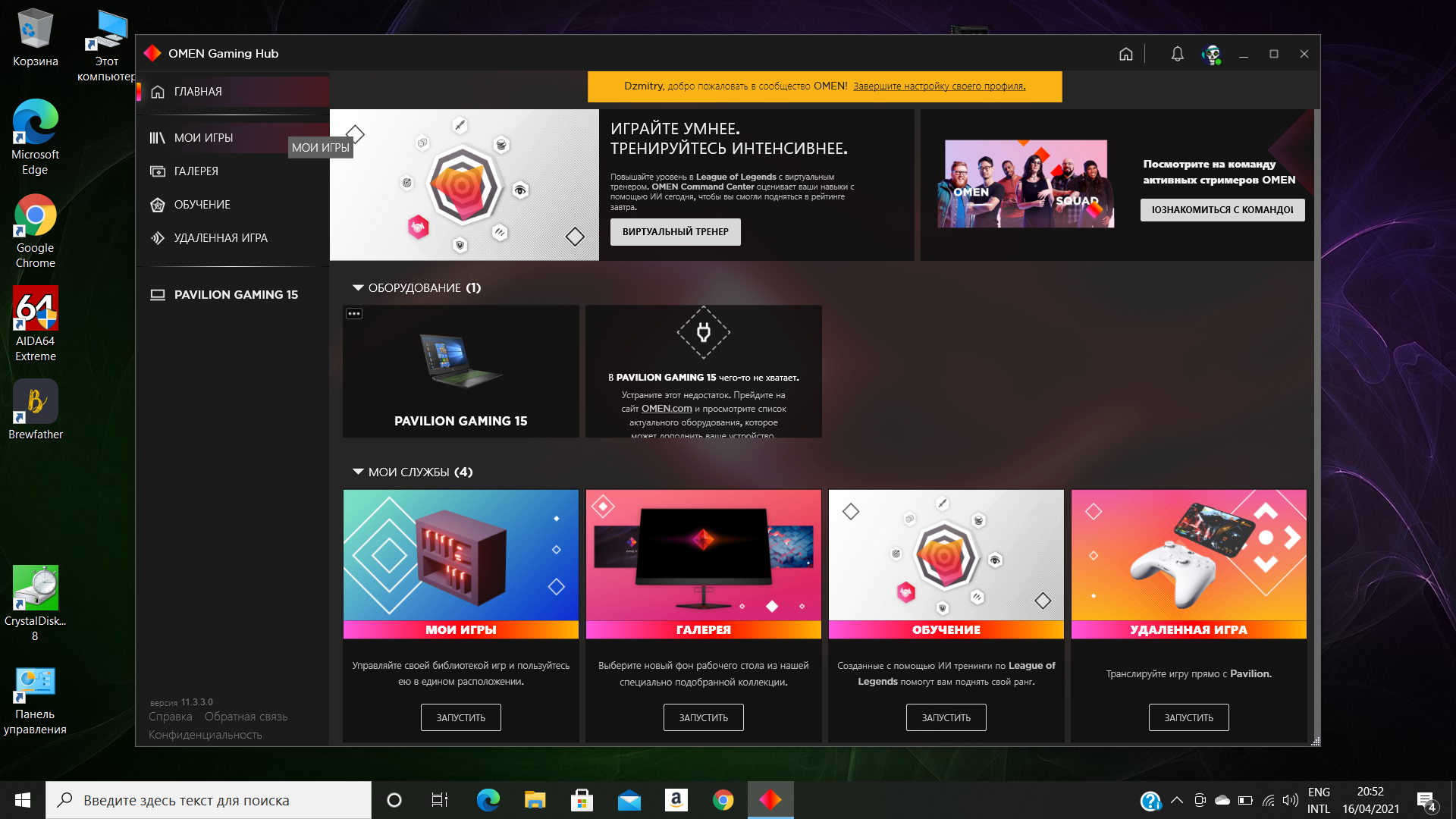
Task: Open your skull avatar profile icon
Action: click(x=1211, y=54)
